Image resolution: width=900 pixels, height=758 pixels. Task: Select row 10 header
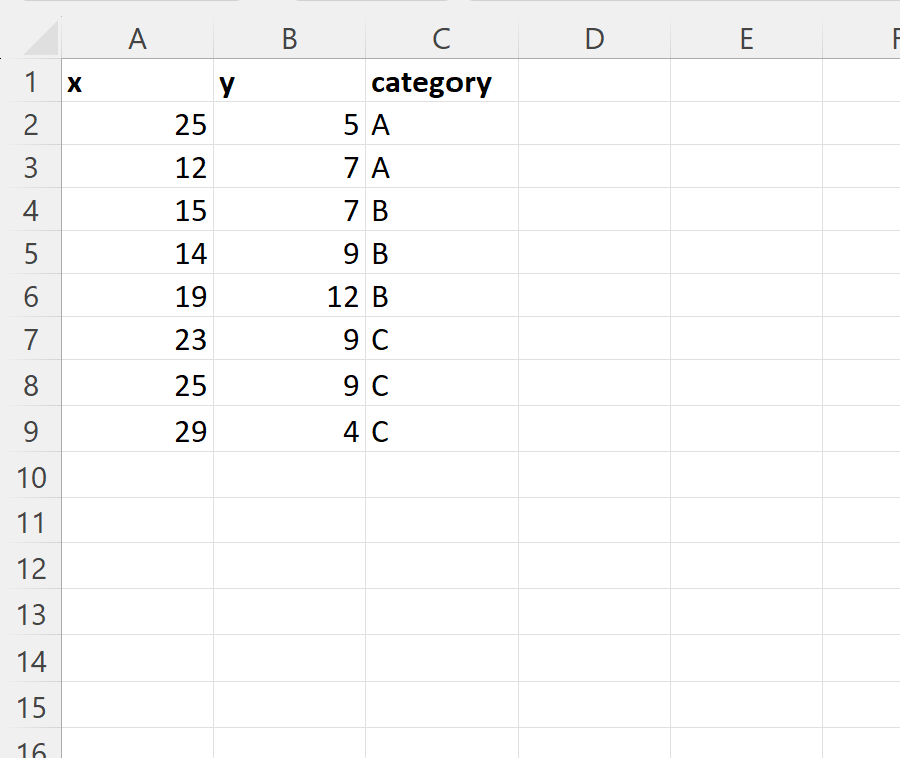tap(31, 477)
